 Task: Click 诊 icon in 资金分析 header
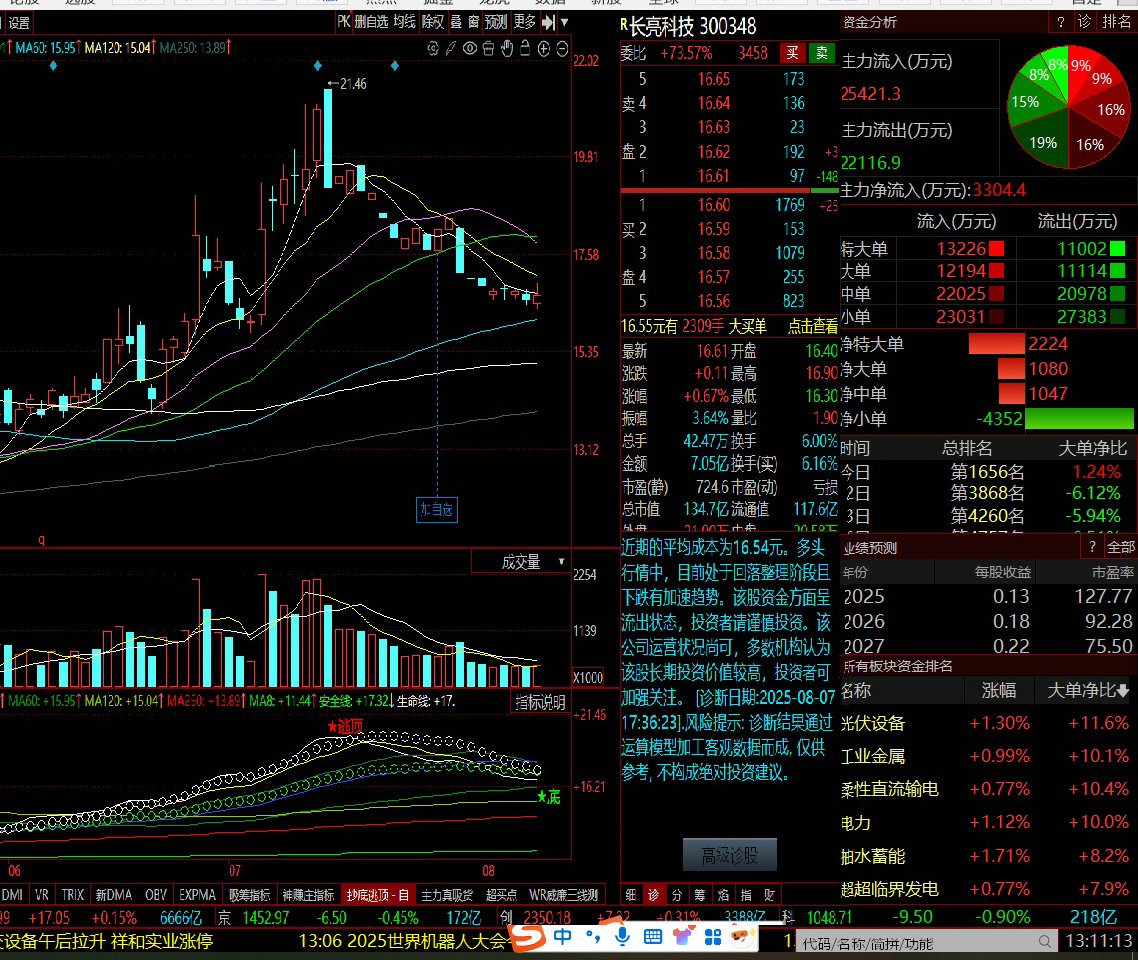[x=1084, y=22]
